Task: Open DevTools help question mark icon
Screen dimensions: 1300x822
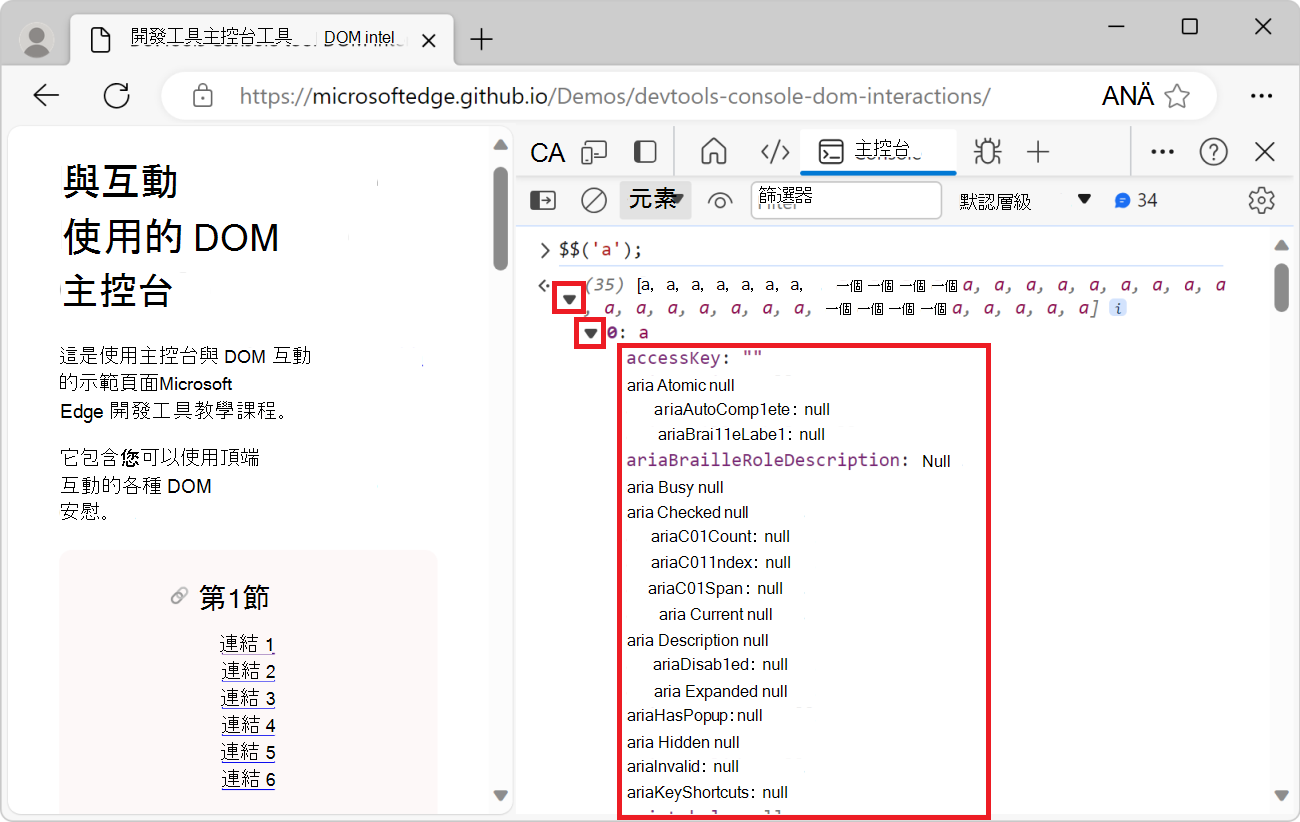Action: (x=1213, y=152)
